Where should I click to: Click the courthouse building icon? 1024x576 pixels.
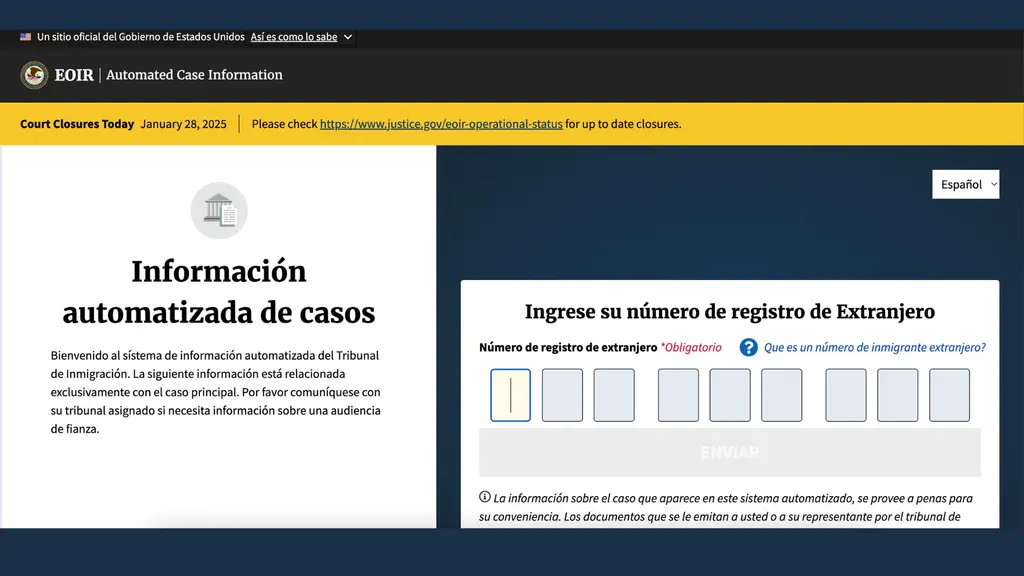(x=219, y=210)
